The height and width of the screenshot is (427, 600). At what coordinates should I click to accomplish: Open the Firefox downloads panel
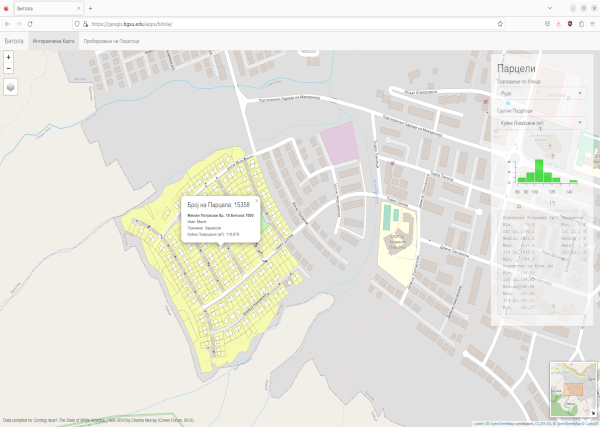point(558,22)
